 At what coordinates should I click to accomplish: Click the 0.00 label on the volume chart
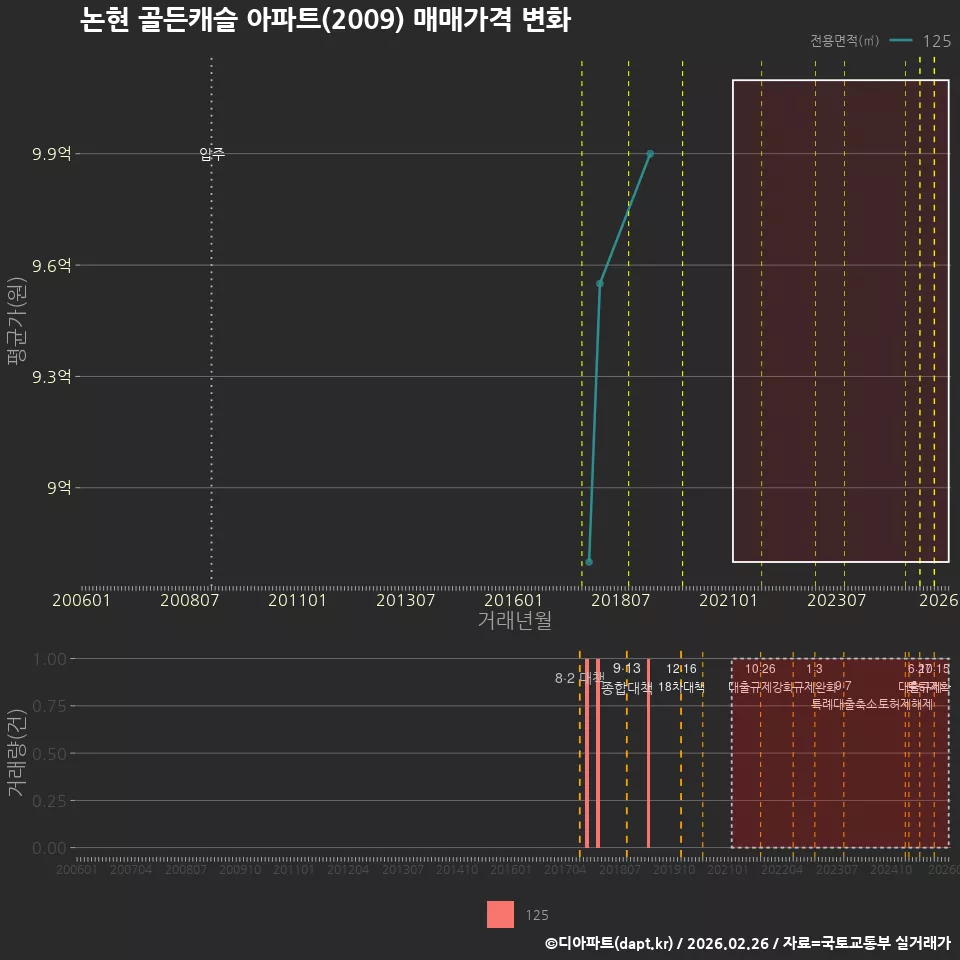coord(50,848)
